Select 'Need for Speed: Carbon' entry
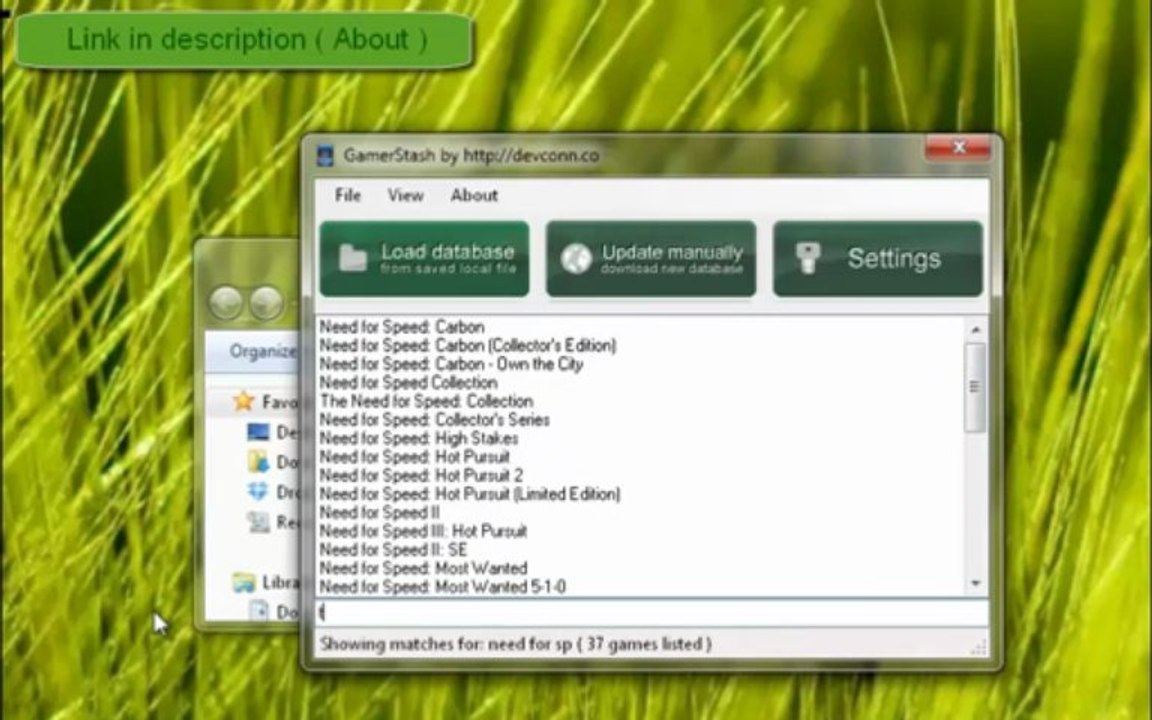 point(402,326)
